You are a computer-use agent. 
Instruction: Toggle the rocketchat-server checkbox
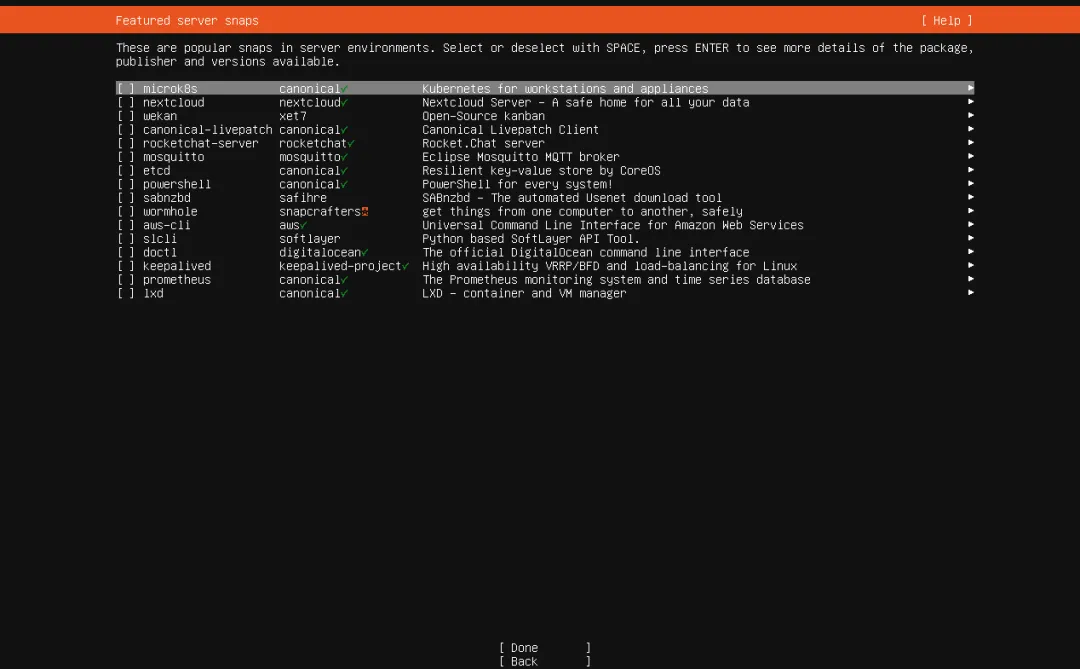(x=126, y=143)
